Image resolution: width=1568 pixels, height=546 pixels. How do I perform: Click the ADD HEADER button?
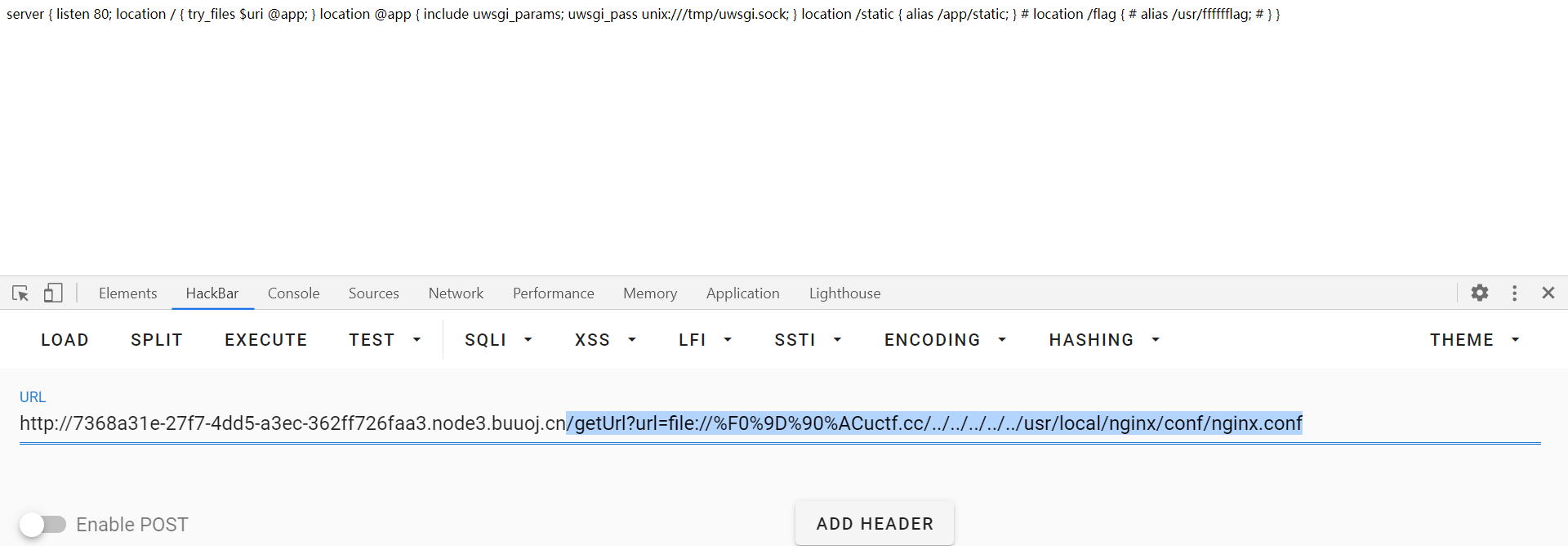(x=875, y=524)
